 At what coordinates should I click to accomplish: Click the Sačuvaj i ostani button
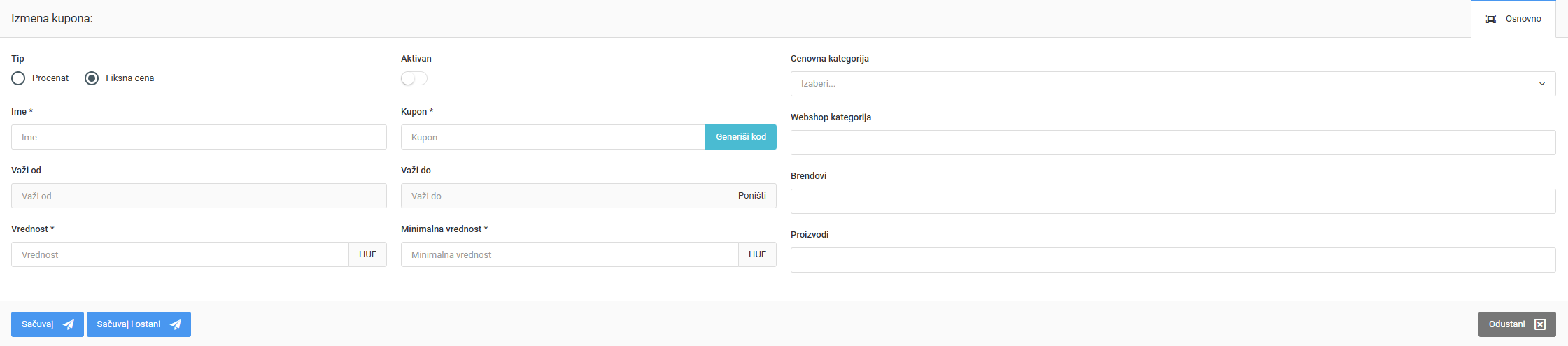coord(139,324)
